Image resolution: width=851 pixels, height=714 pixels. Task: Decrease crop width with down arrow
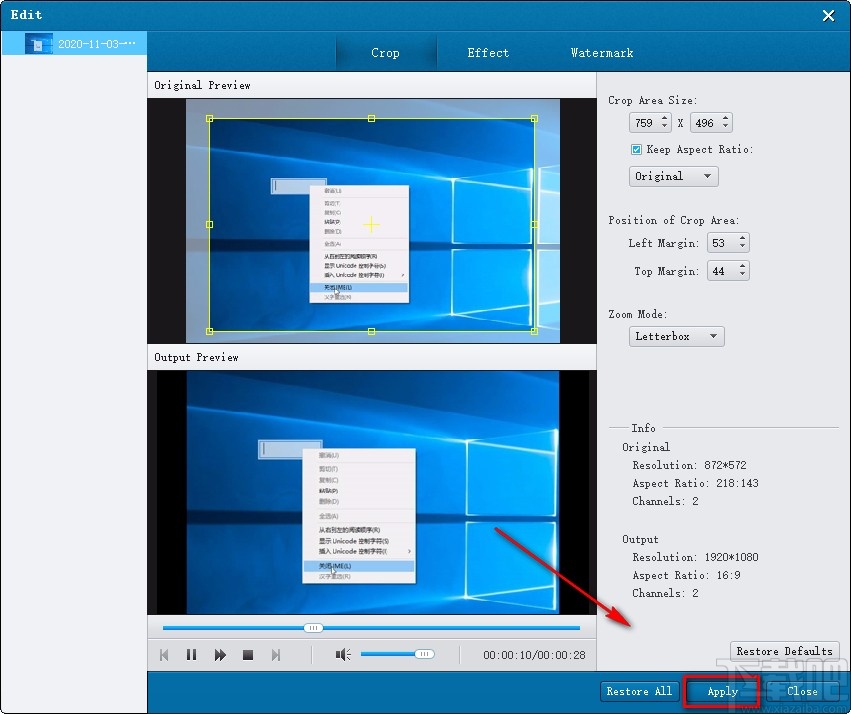[664, 127]
